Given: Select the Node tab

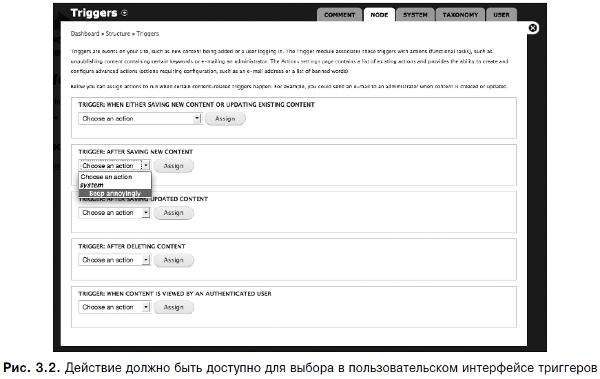Looking at the screenshot, I should [379, 15].
